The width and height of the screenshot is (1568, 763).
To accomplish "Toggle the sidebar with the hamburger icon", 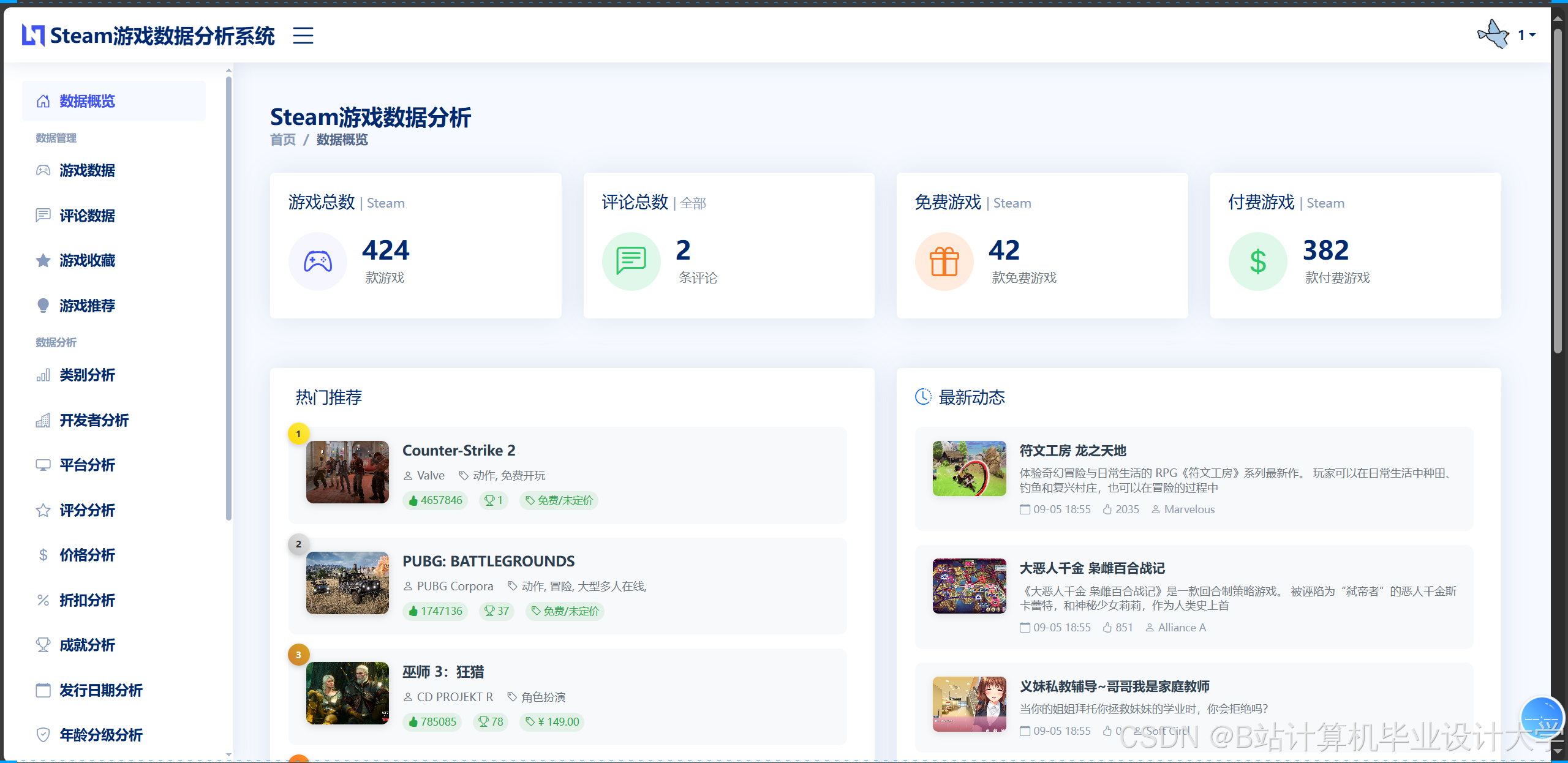I will [x=303, y=36].
